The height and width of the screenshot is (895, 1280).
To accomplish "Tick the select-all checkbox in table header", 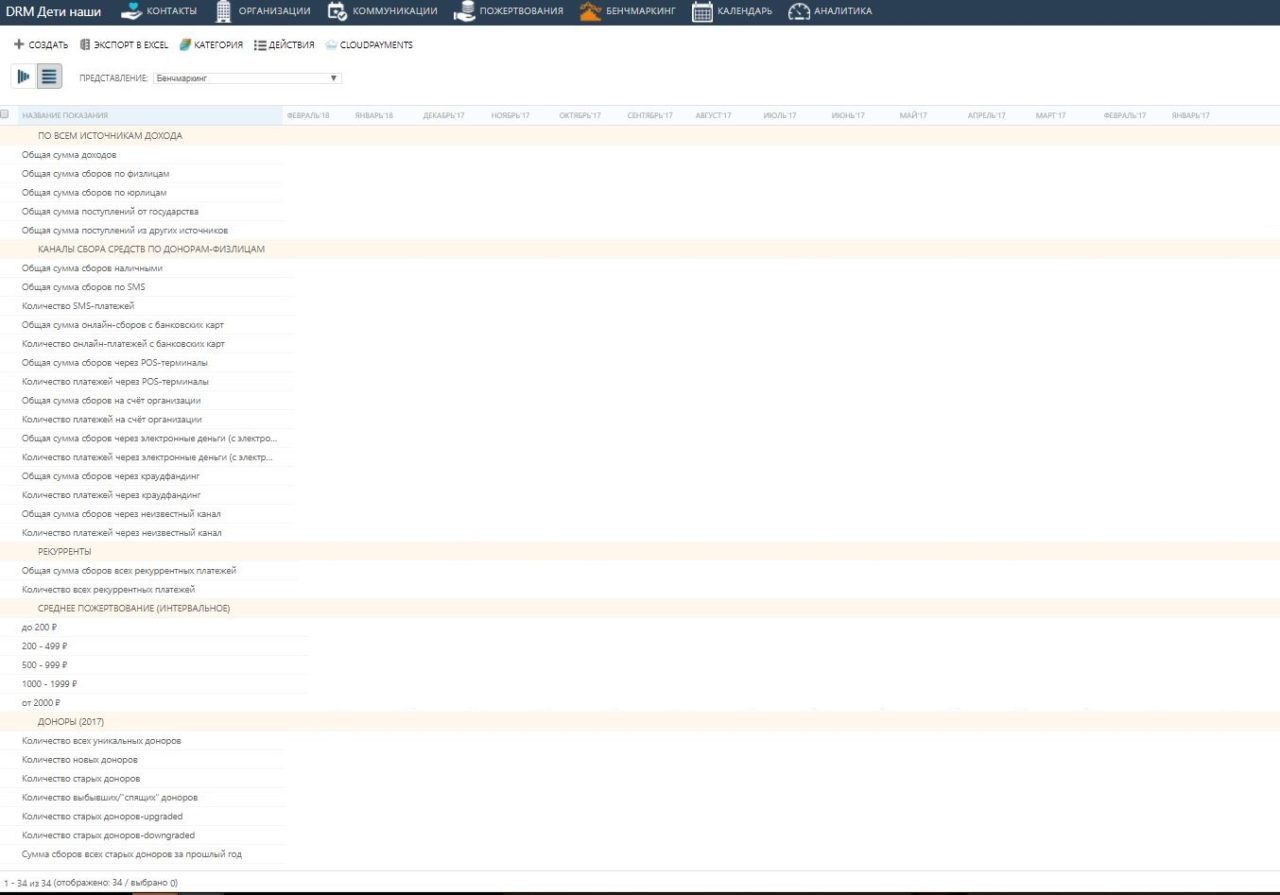I will [5, 115].
